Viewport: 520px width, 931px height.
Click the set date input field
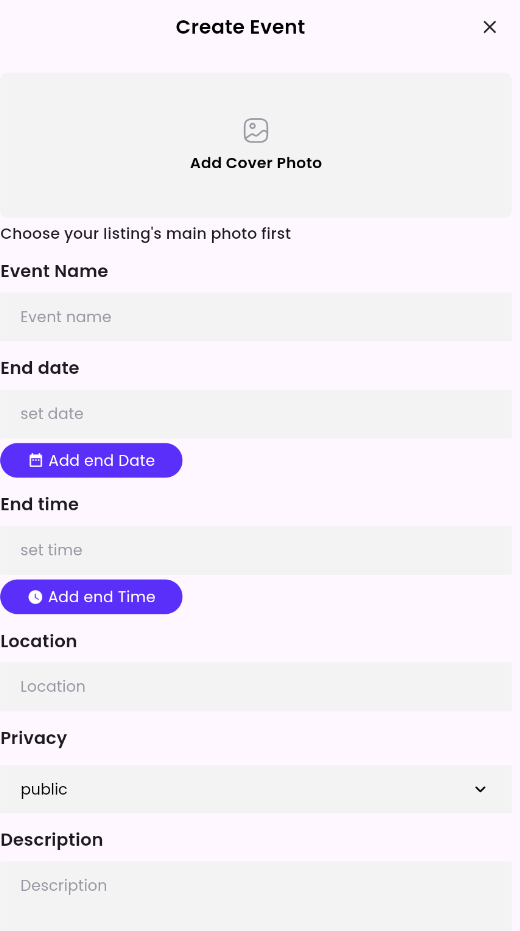(256, 414)
